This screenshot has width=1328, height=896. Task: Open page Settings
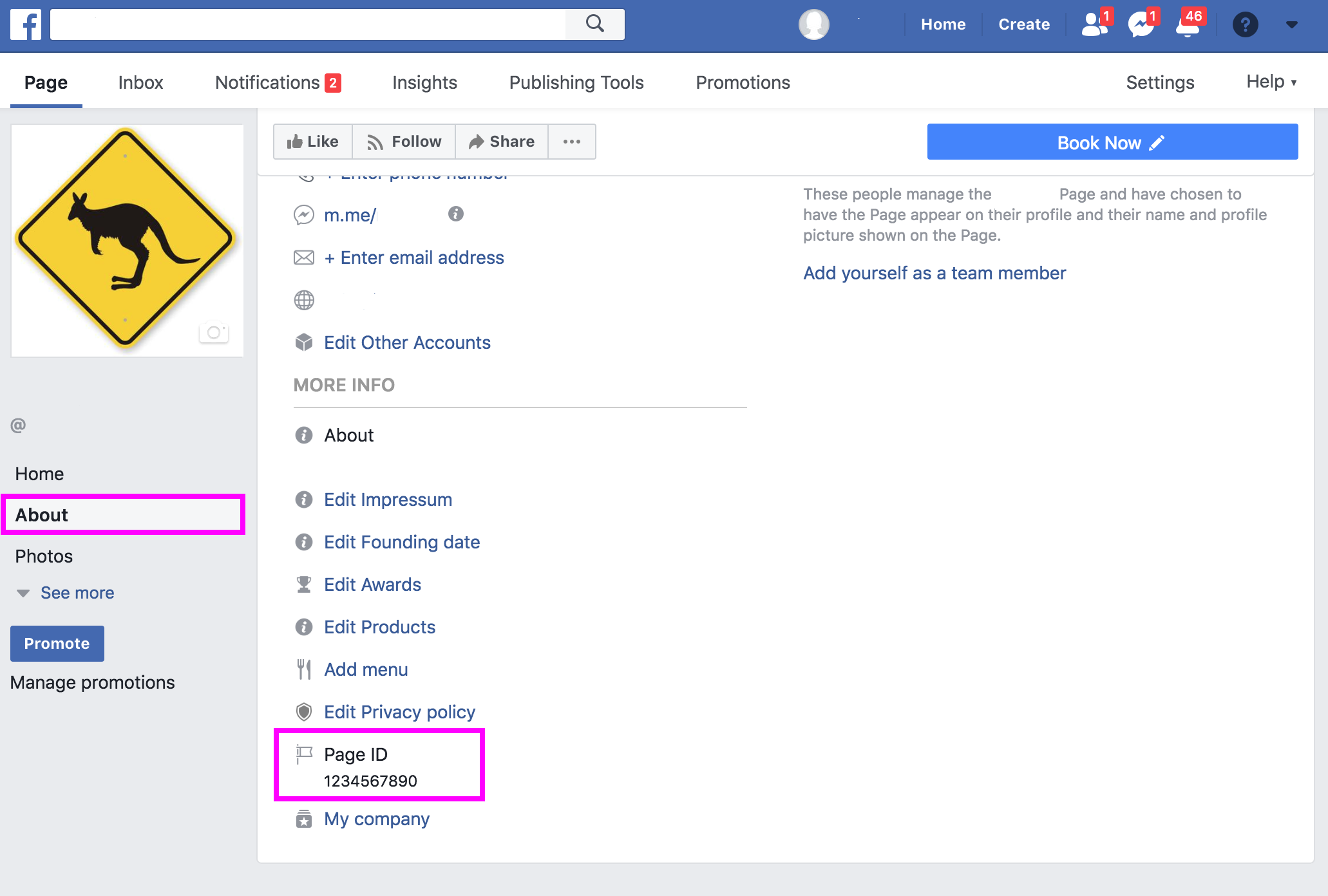[1160, 82]
